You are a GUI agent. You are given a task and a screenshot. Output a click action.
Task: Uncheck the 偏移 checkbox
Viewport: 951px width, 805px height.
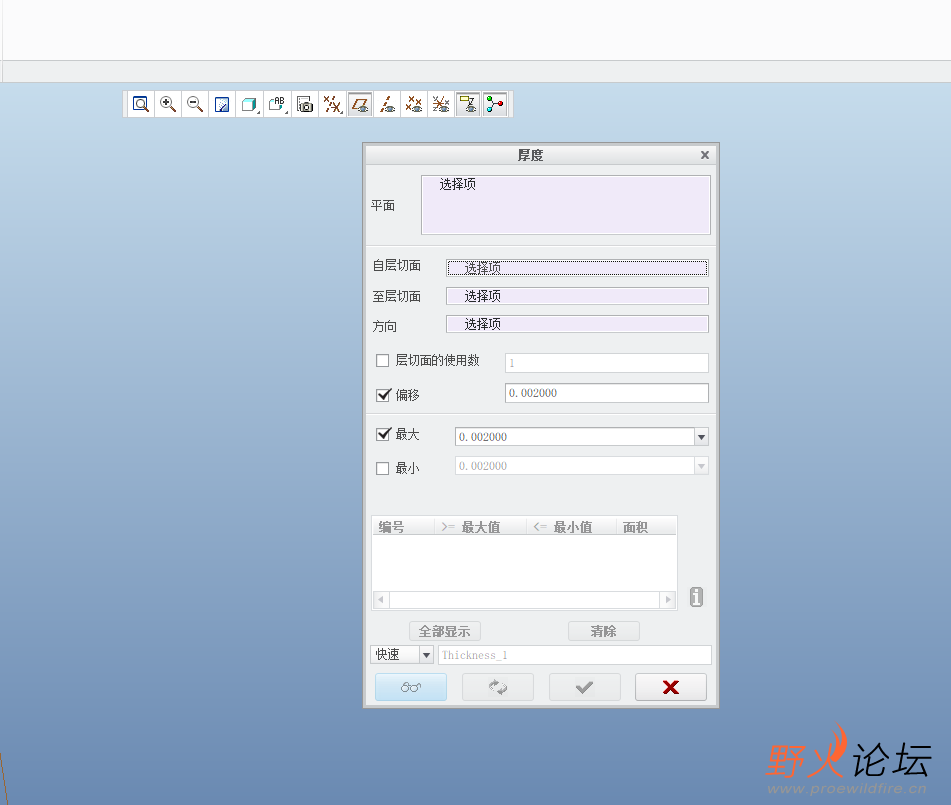pos(383,395)
